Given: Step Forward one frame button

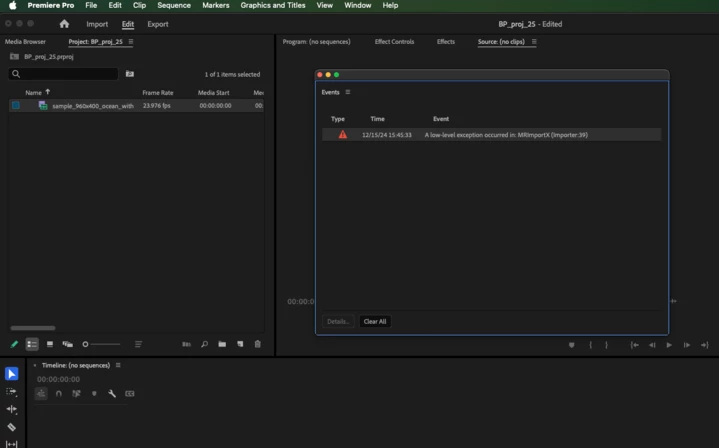Looking at the screenshot, I should point(686,345).
